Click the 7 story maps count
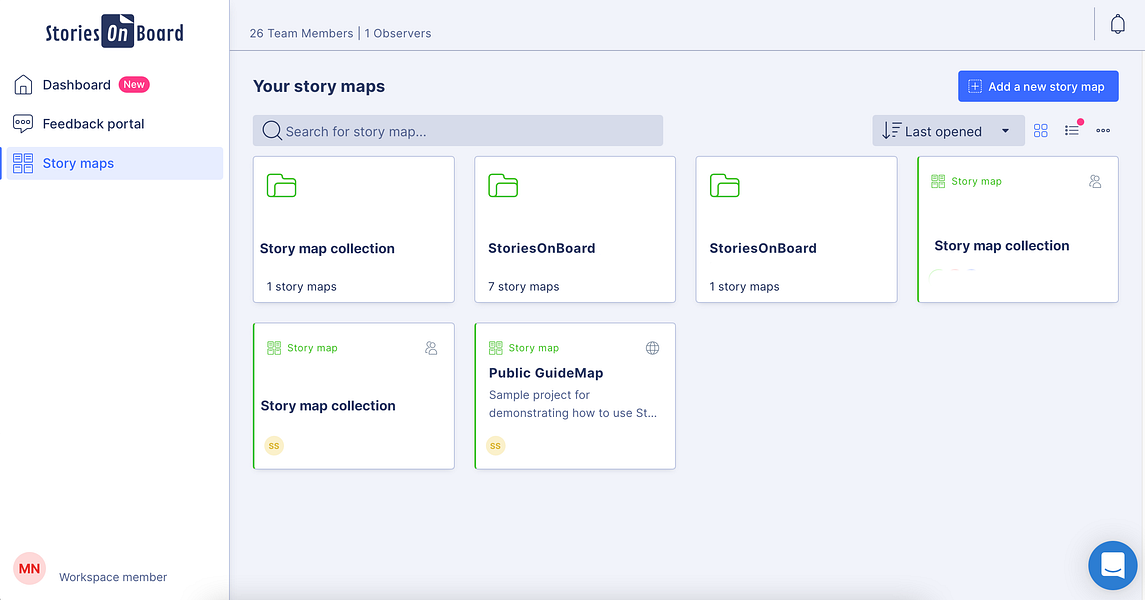 pyautogui.click(x=524, y=286)
